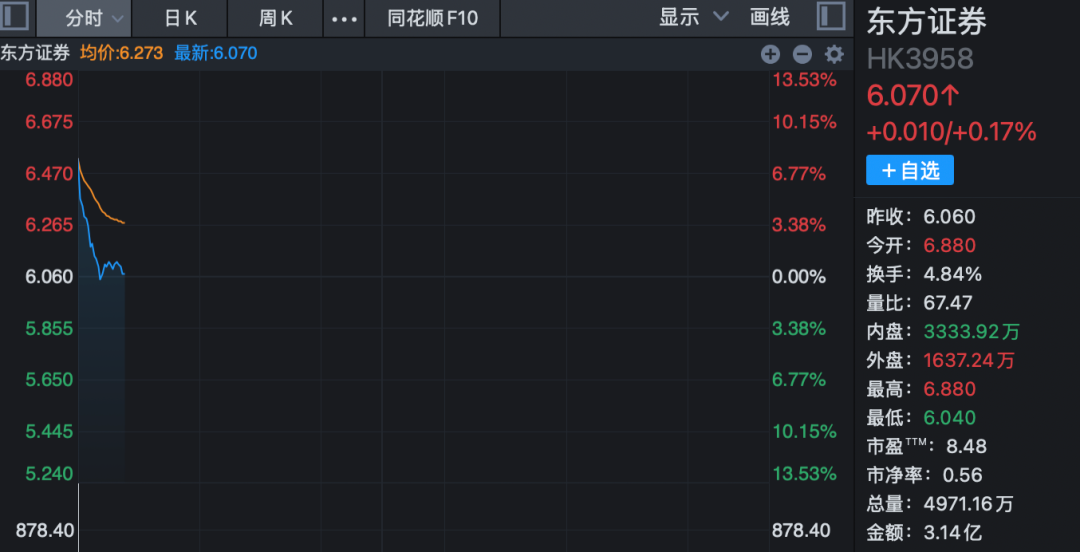Switch to the 周K tab
The width and height of the screenshot is (1080, 552).
click(276, 18)
